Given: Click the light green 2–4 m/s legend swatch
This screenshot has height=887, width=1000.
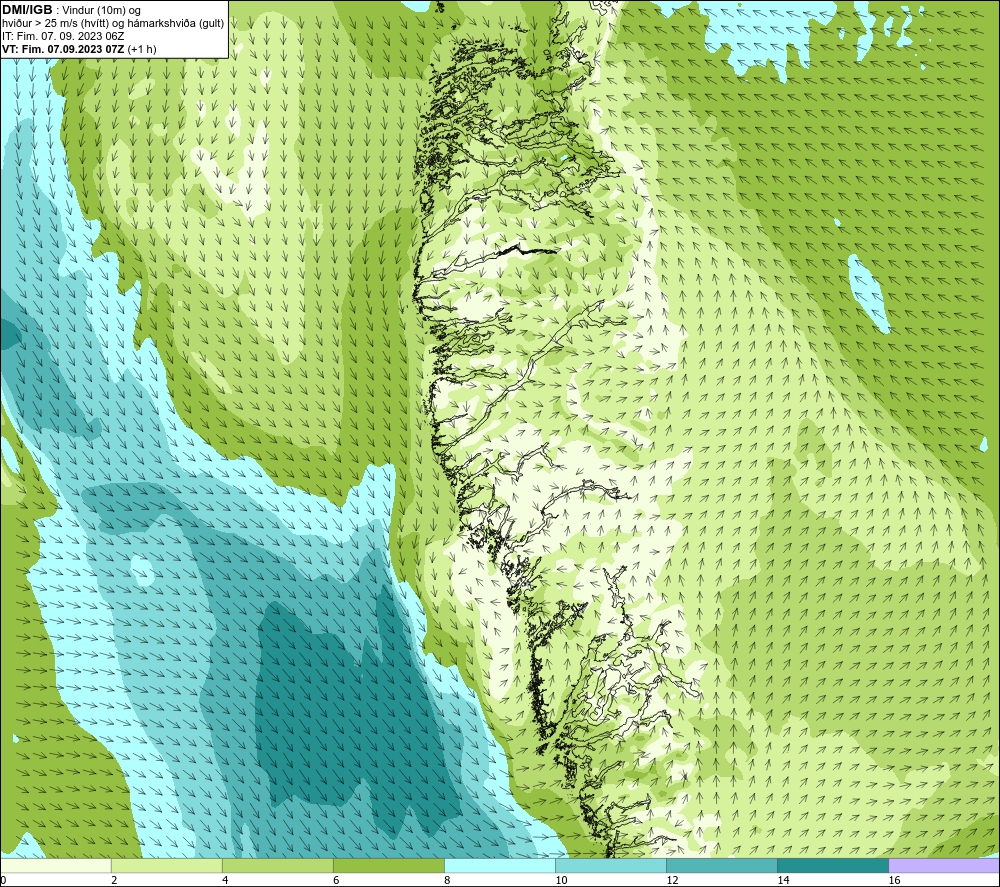Looking at the screenshot, I should [x=166, y=866].
